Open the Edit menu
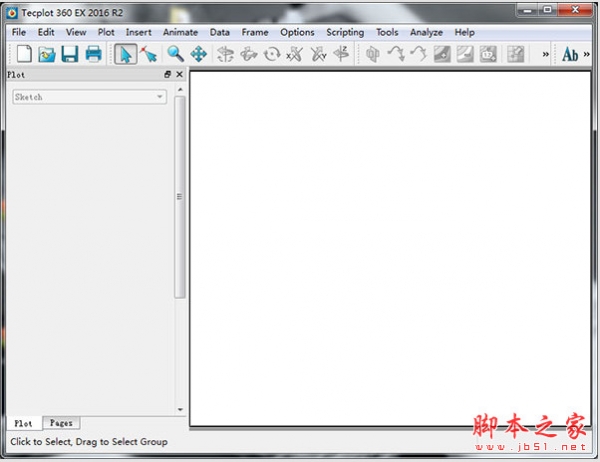 [46, 32]
